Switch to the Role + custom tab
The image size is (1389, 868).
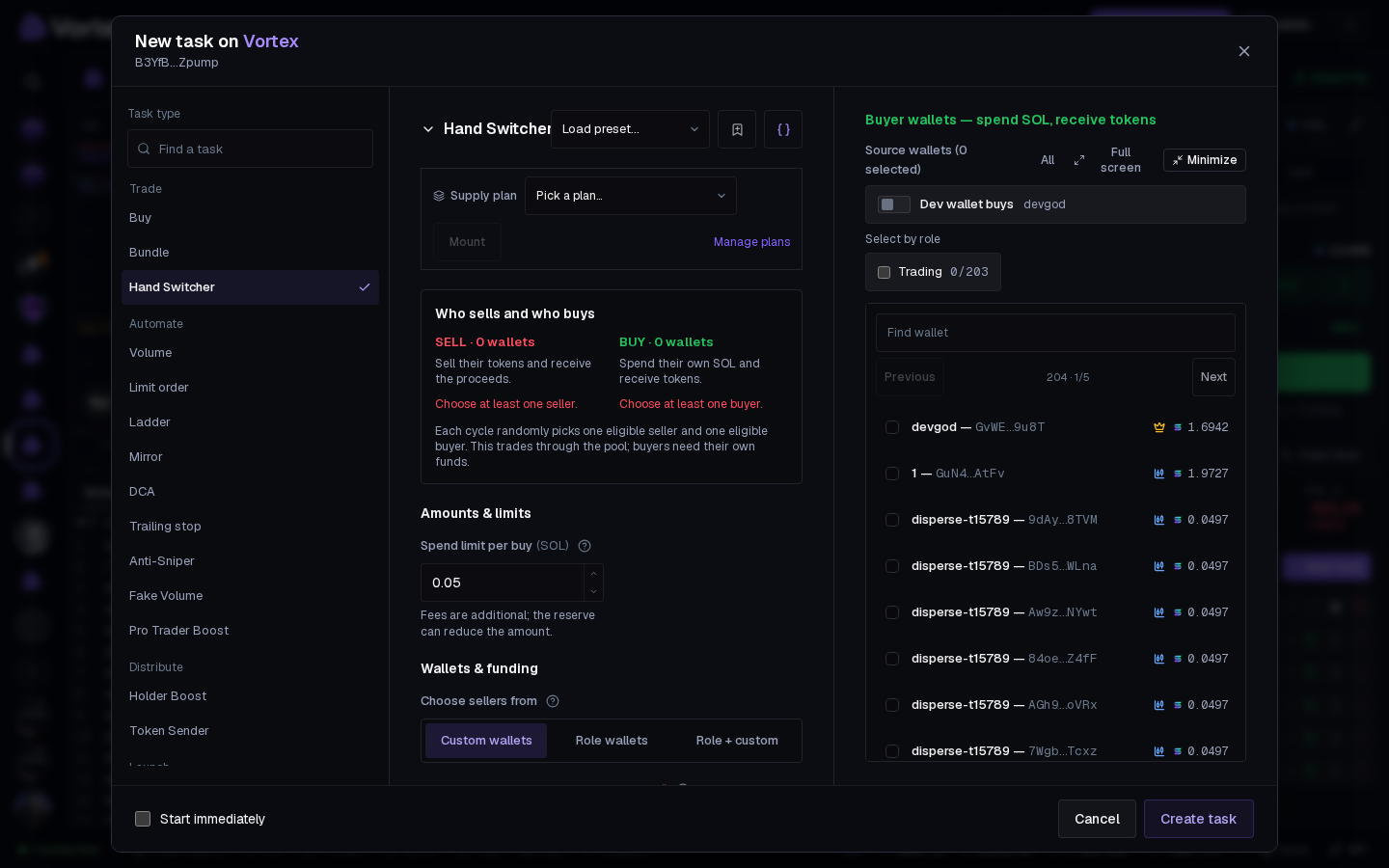point(737,741)
